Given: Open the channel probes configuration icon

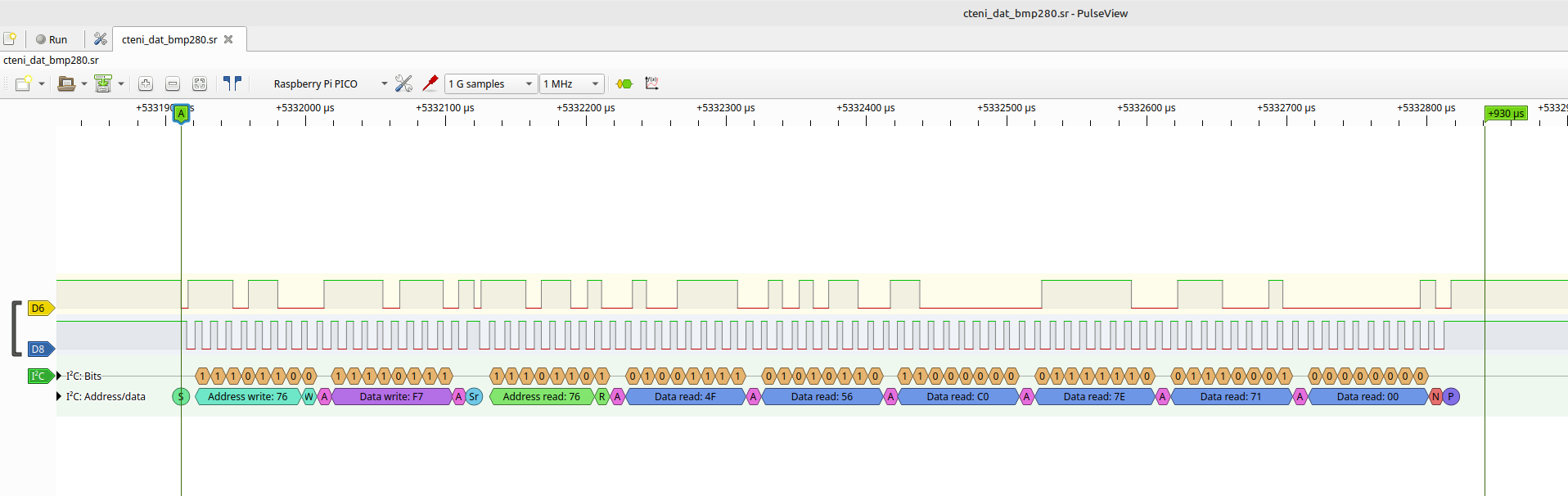Looking at the screenshot, I should [430, 83].
